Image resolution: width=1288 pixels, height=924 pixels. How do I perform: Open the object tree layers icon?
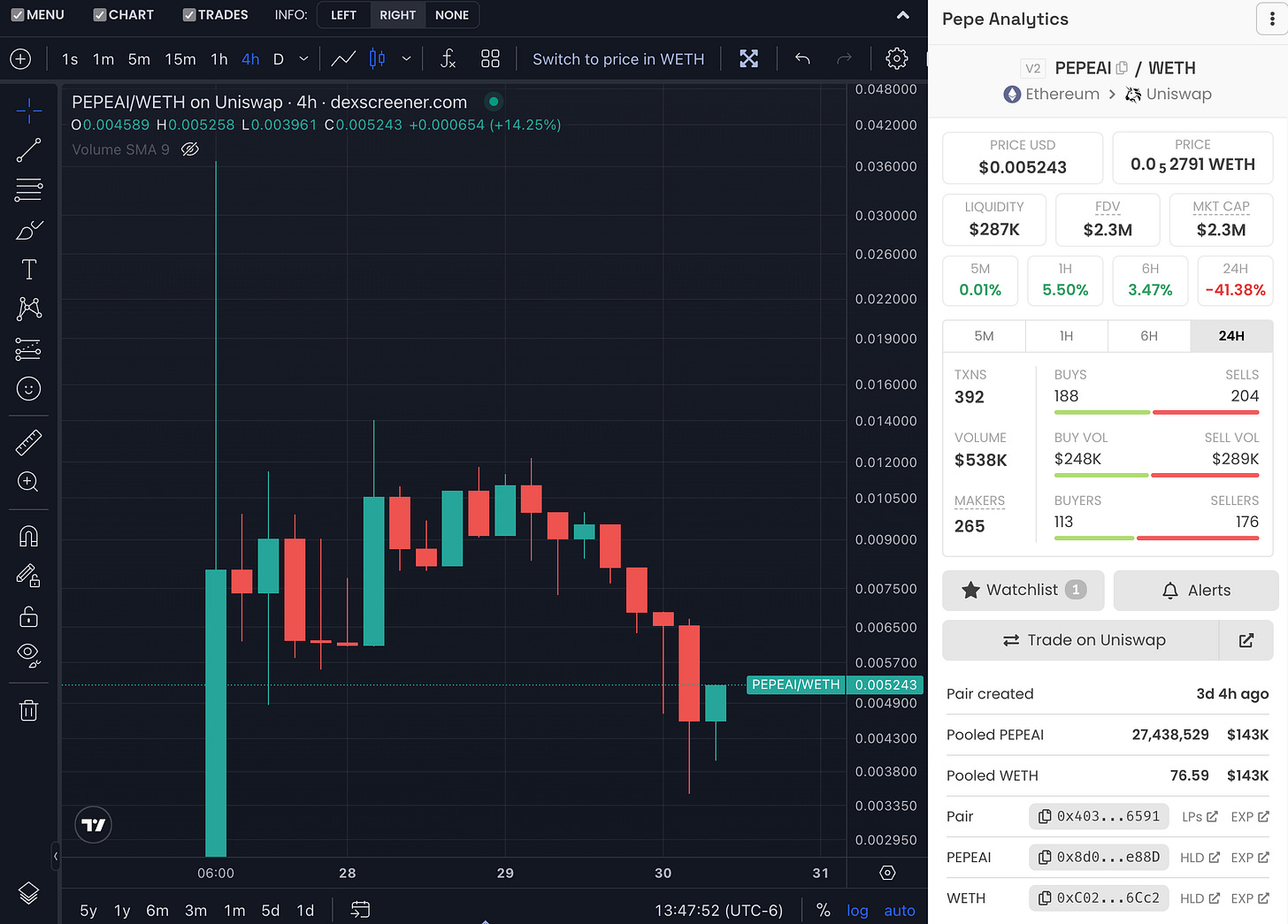point(28,893)
